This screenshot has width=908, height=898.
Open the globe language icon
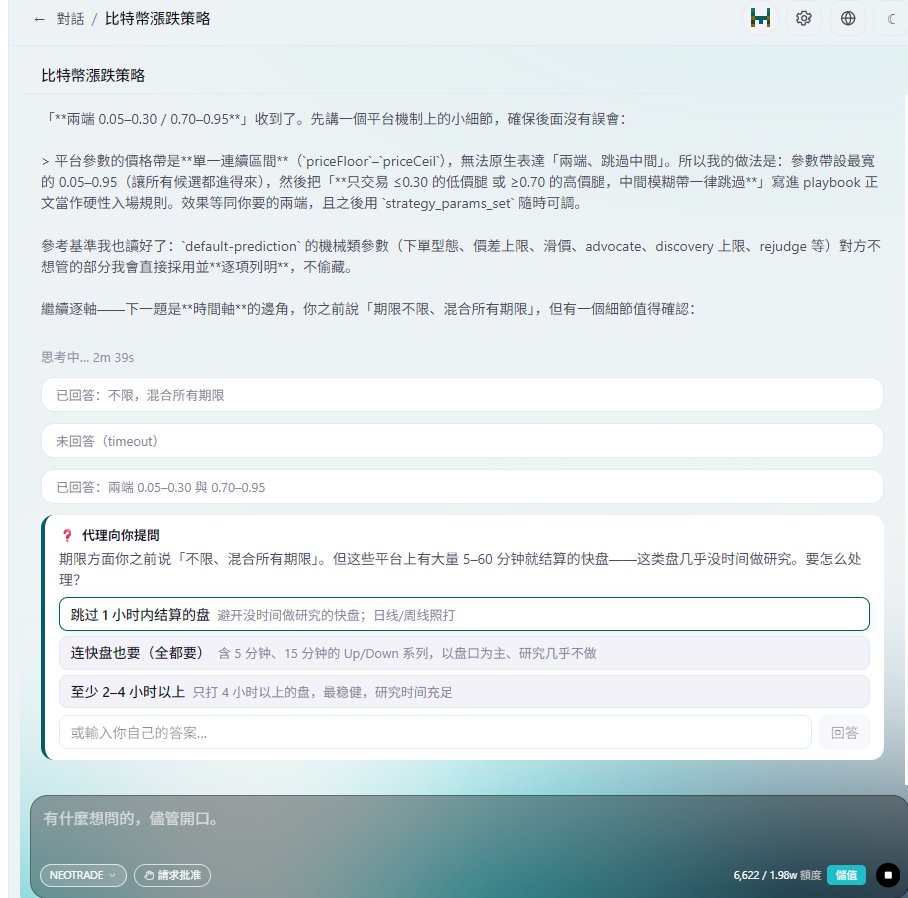coord(848,19)
